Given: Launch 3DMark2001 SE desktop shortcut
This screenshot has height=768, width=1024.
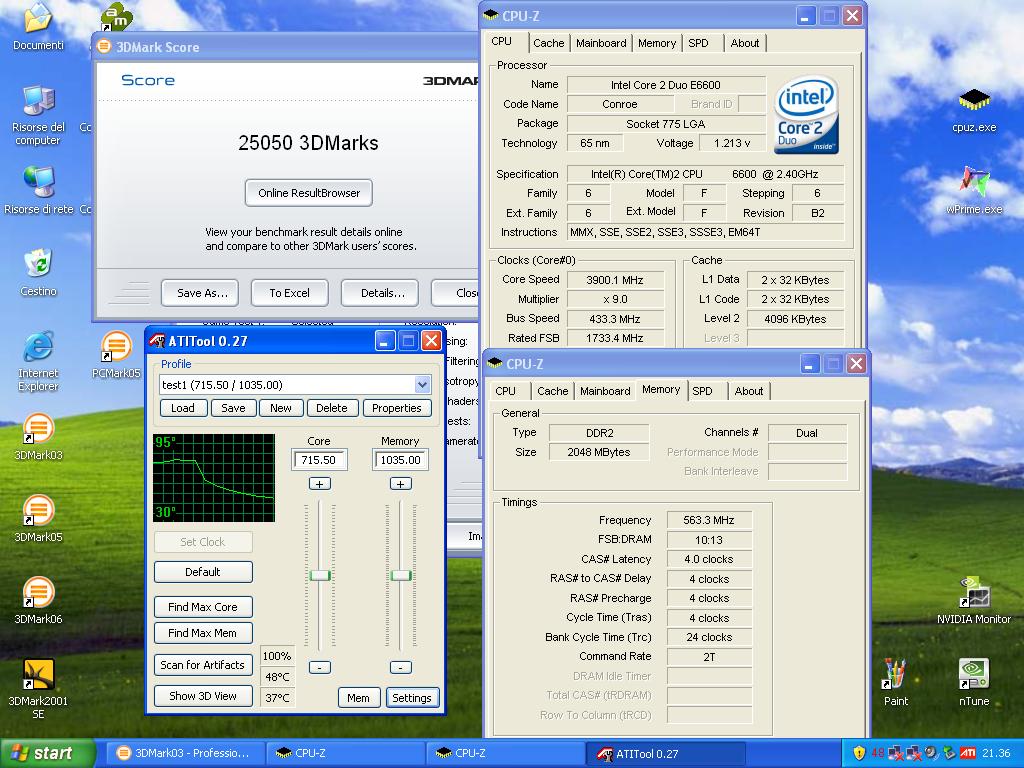Looking at the screenshot, I should coord(38,689).
